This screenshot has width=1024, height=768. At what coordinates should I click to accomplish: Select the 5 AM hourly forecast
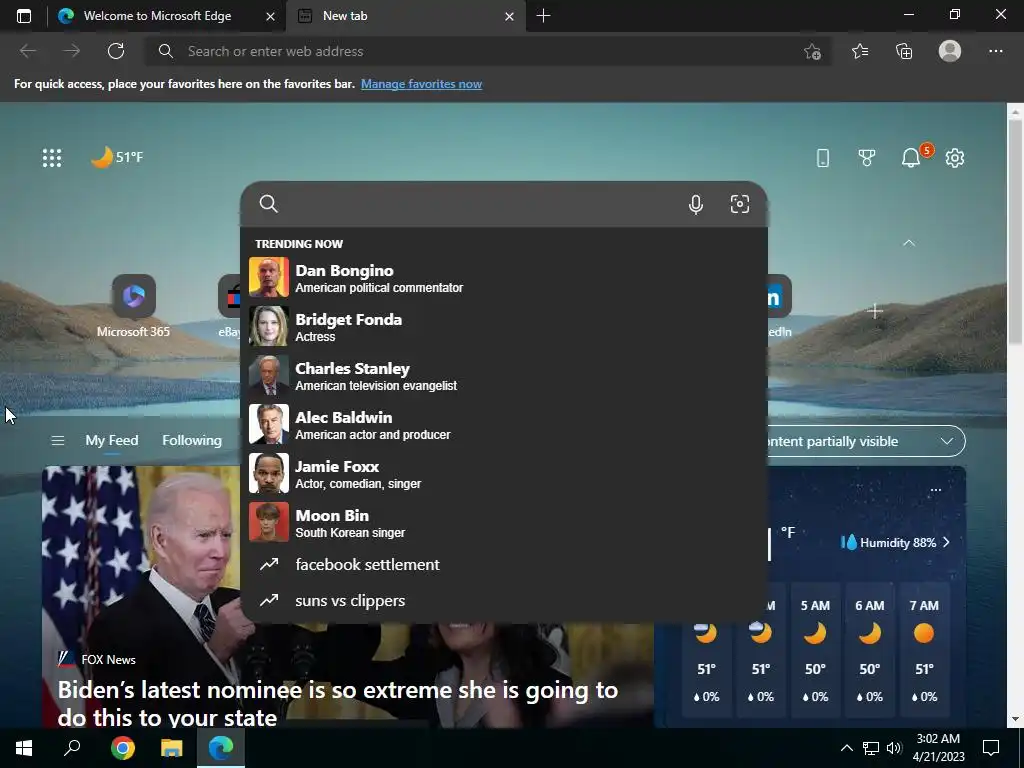click(815, 651)
